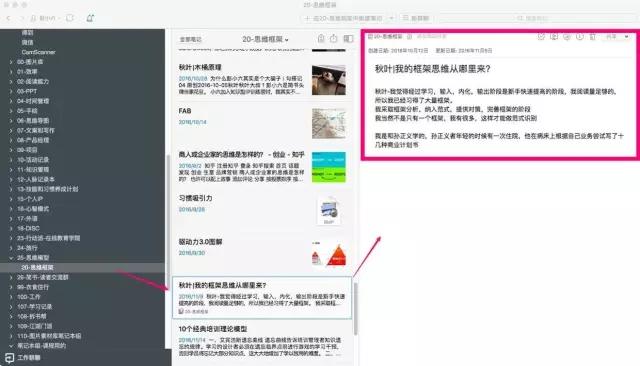Set a reminder with the editor alarm icon
640x366 pixels.
pyautogui.click(x=541, y=37)
